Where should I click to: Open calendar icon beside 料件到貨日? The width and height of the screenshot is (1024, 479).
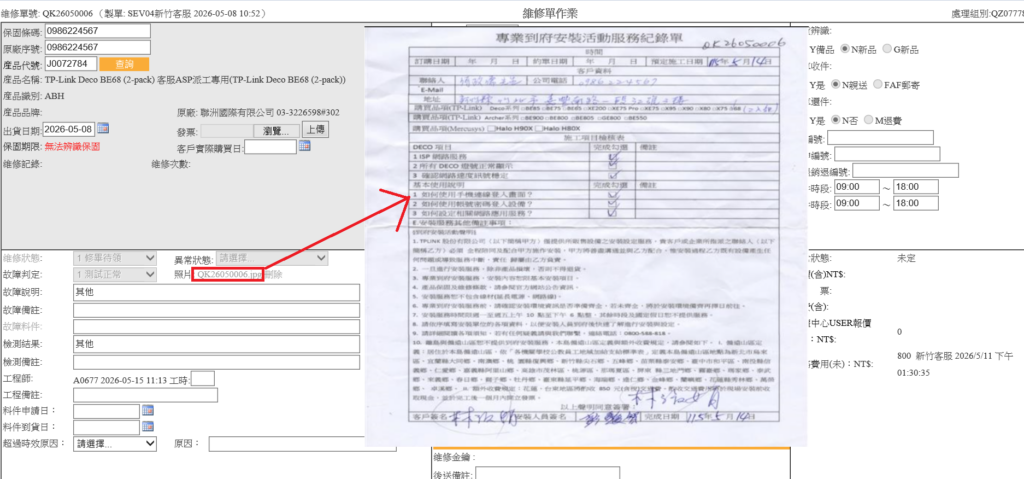148,427
